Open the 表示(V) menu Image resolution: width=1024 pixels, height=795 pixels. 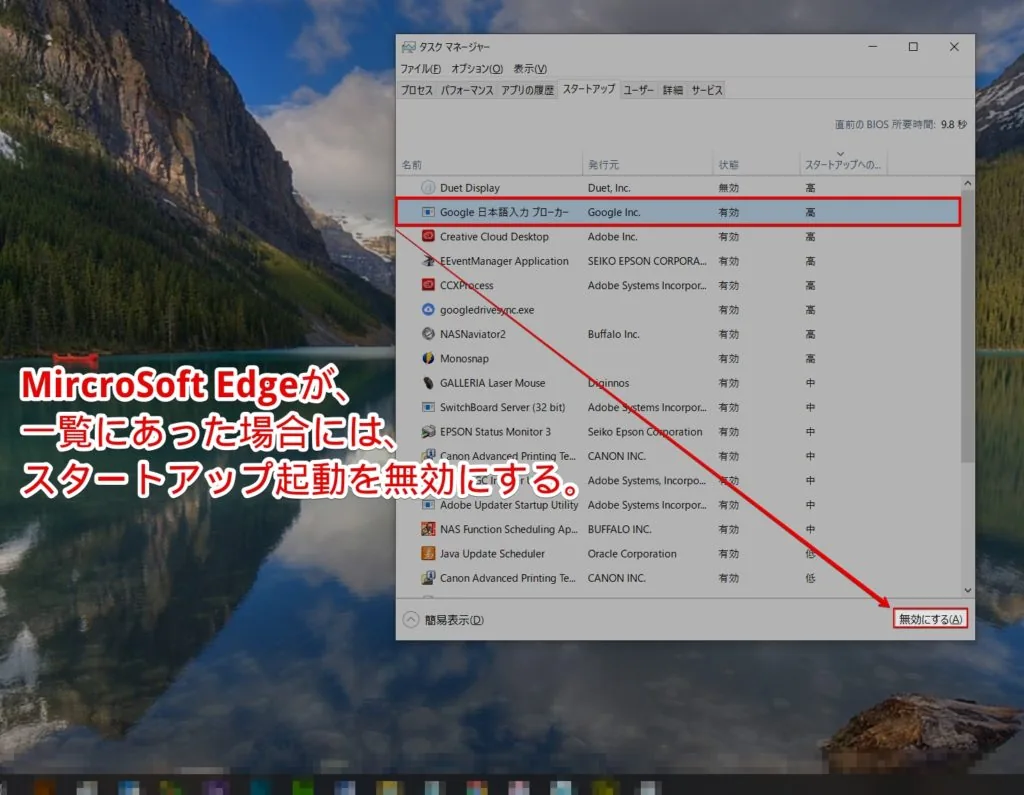[x=530, y=69]
